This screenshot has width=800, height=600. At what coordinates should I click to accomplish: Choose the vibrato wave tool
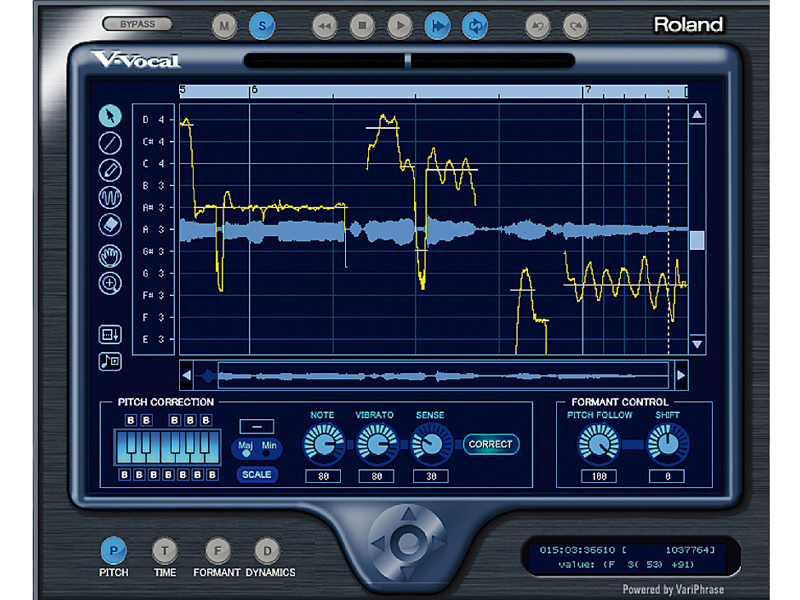pos(111,196)
